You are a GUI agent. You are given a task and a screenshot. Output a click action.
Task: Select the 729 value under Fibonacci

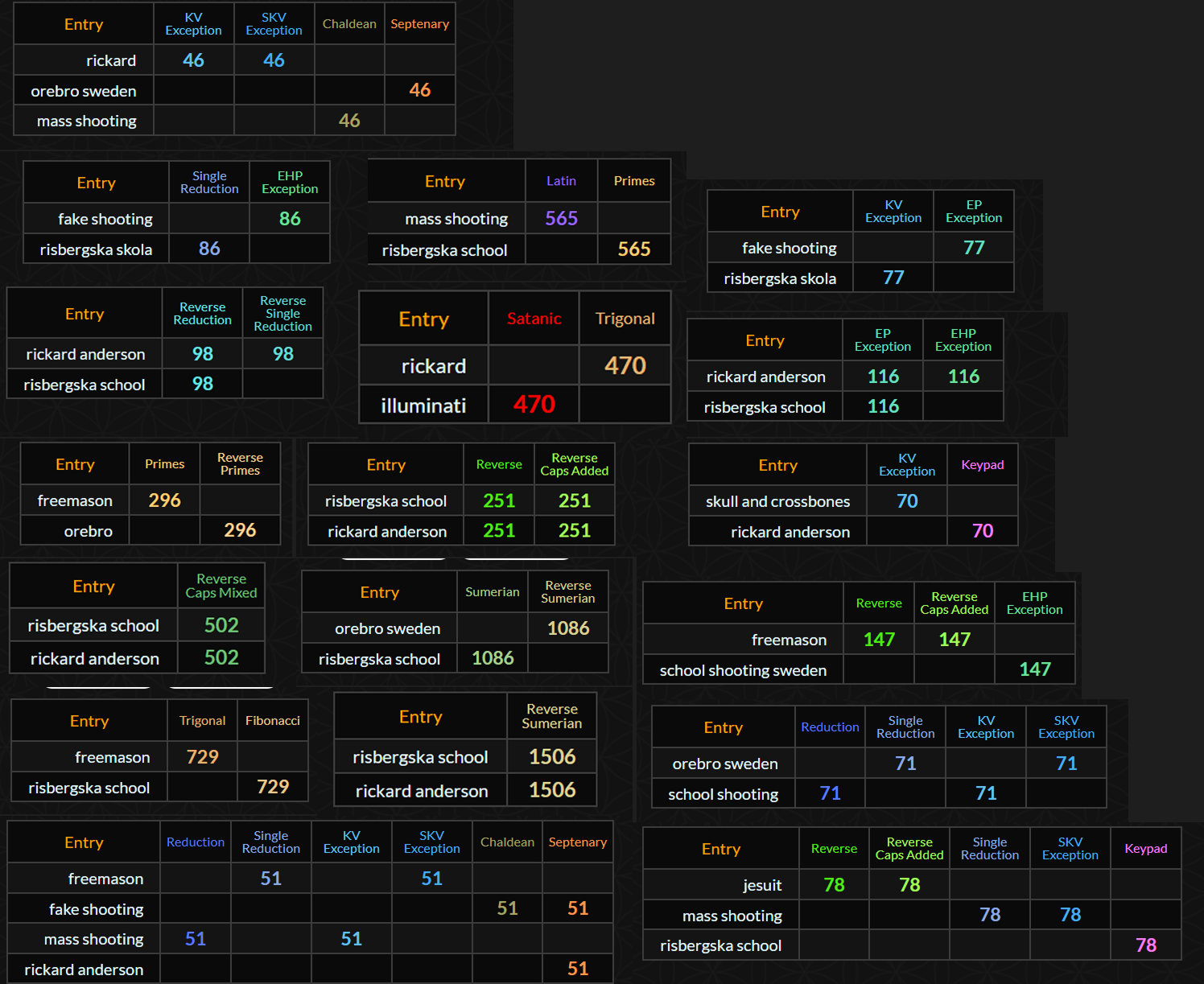pyautogui.click(x=272, y=787)
